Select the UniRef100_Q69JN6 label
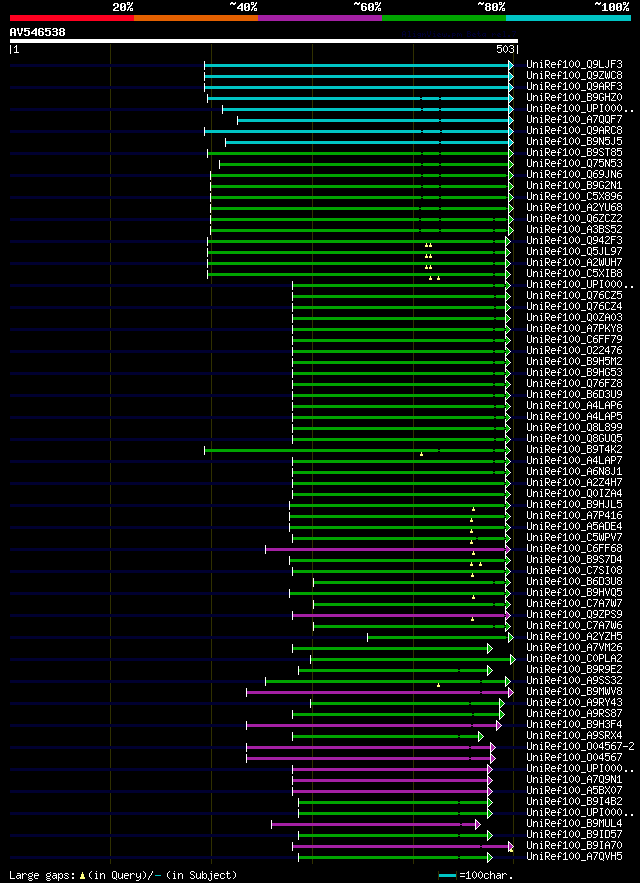Viewport: 640px width, 883px height. point(574,175)
